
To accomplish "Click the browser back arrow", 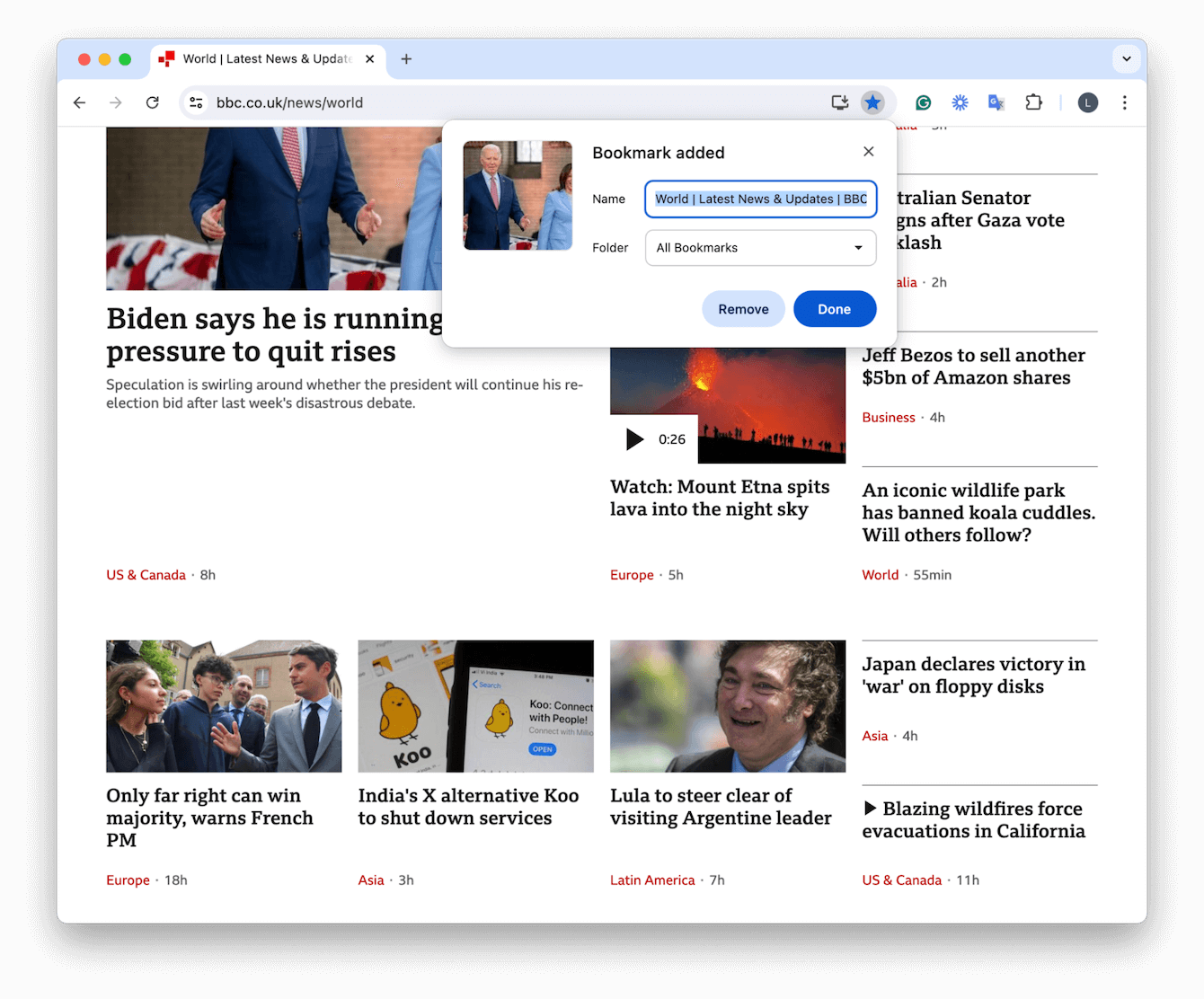I will coord(79,102).
